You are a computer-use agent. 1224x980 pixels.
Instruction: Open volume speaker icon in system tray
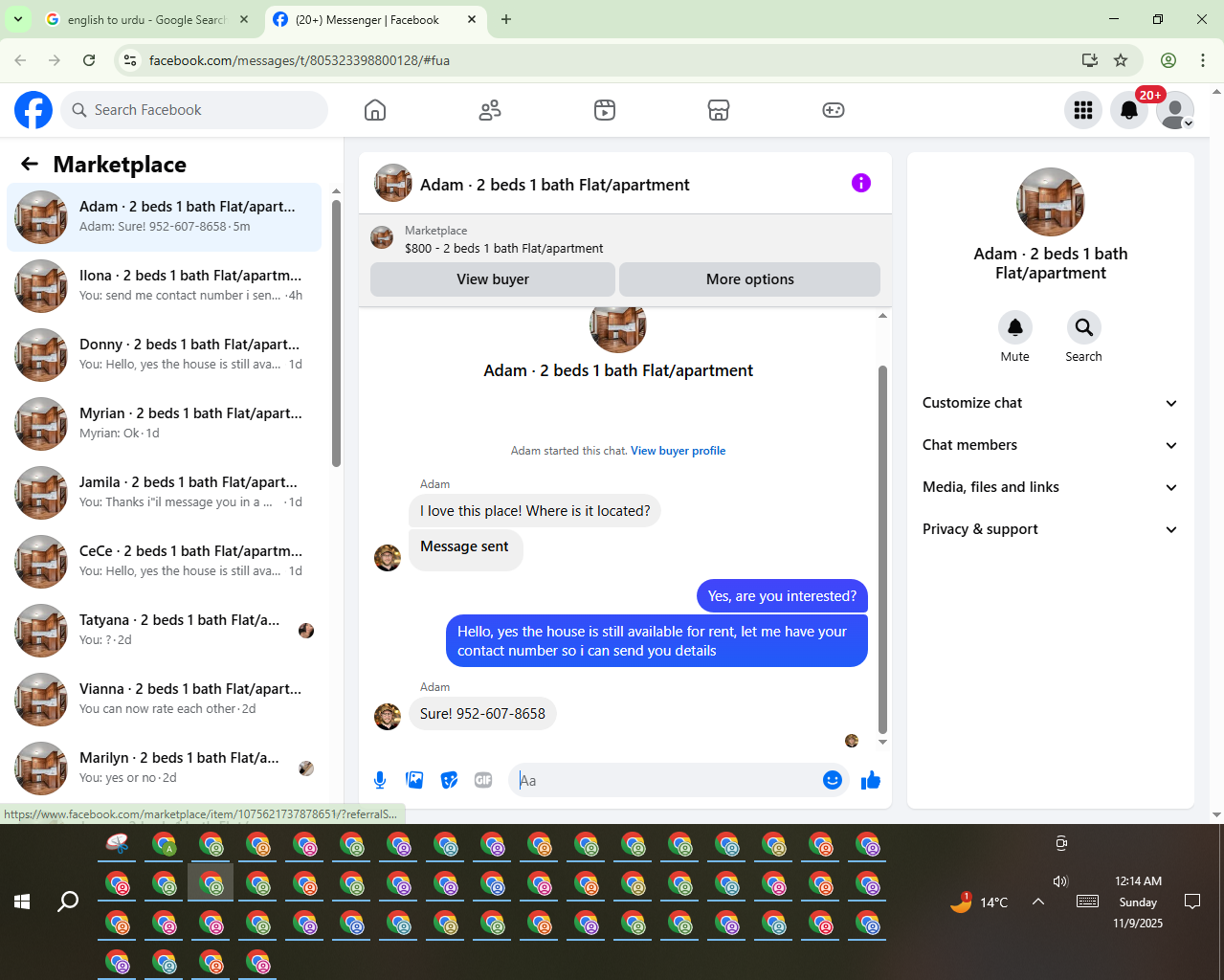point(1060,881)
